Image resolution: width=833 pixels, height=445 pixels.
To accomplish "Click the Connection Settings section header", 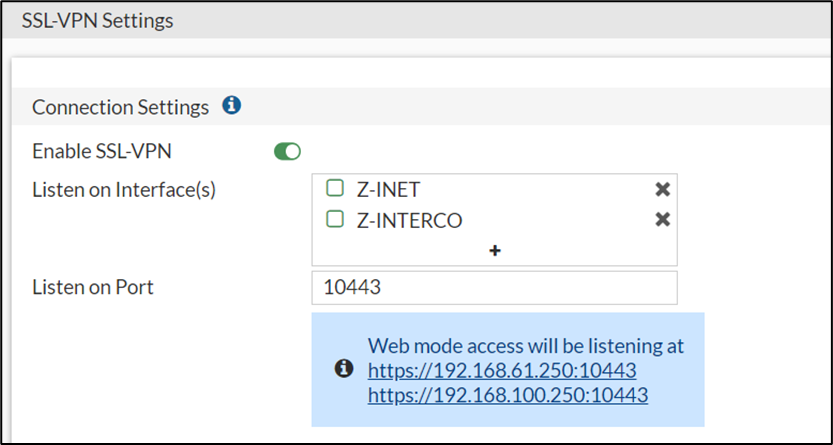I will click(x=120, y=106).
